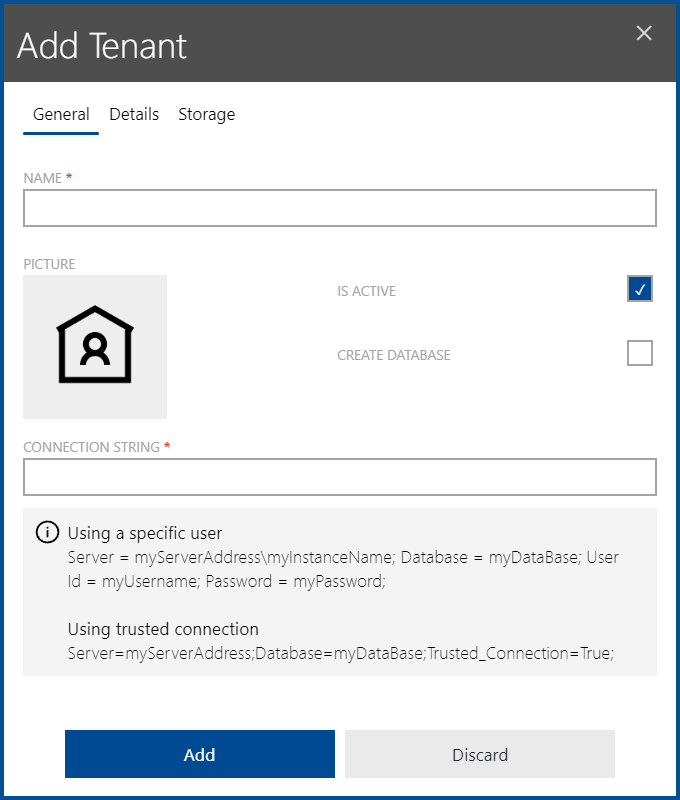Click the Add Tenant title text
The height and width of the screenshot is (800, 680).
point(102,46)
